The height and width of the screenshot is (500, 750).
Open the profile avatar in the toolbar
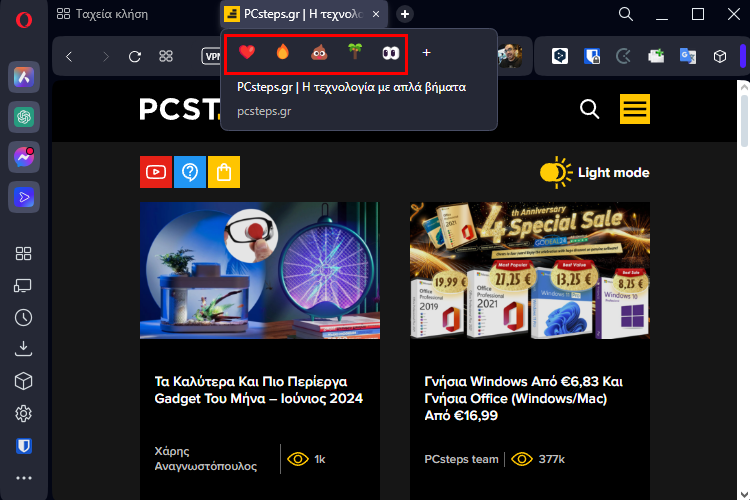coord(510,56)
